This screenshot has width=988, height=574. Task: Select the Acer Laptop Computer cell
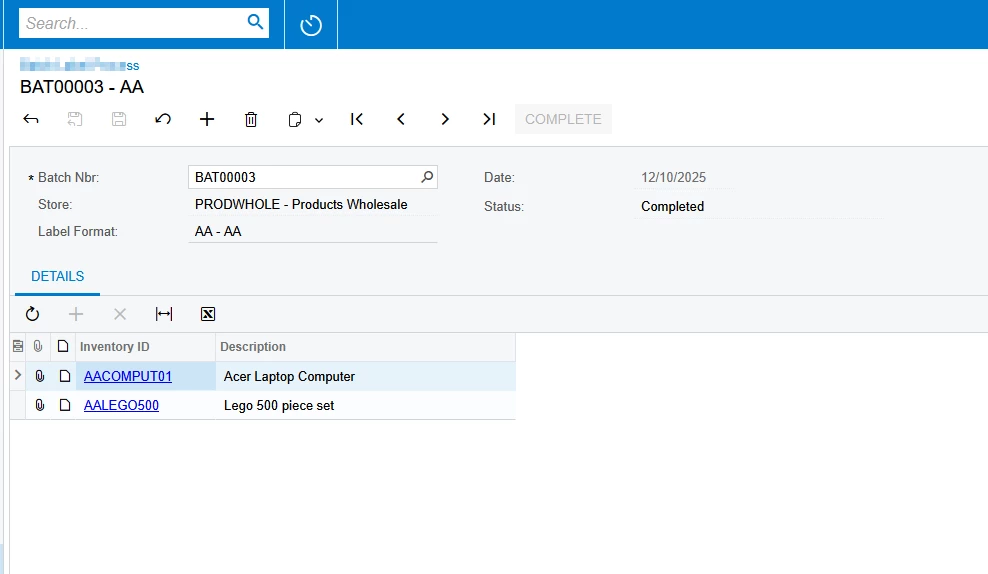[365, 376]
